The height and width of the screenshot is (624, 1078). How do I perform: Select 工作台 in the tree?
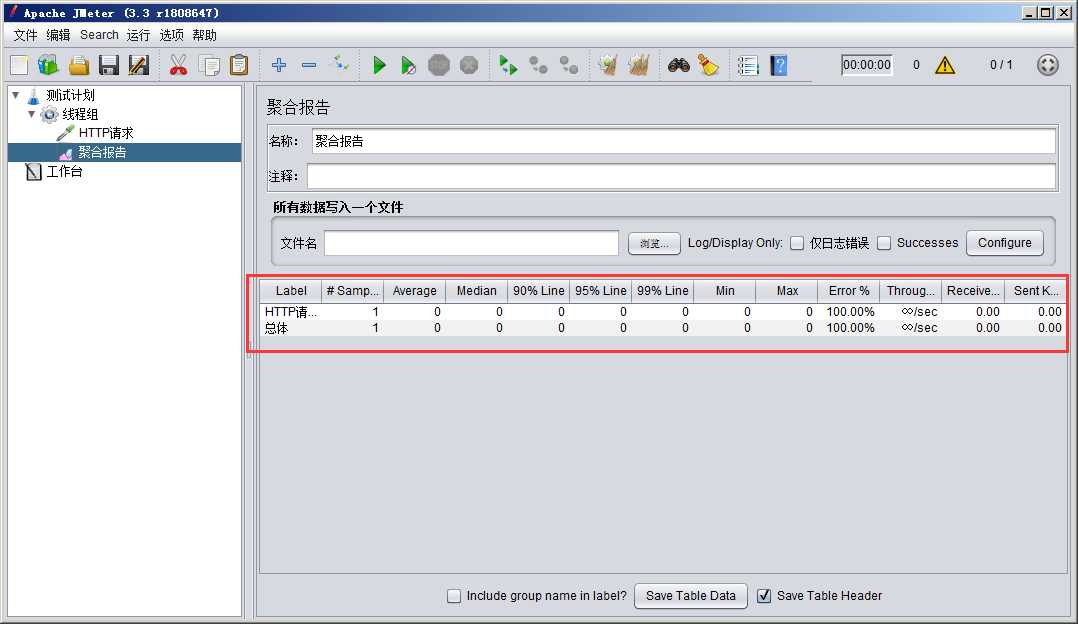tap(64, 172)
